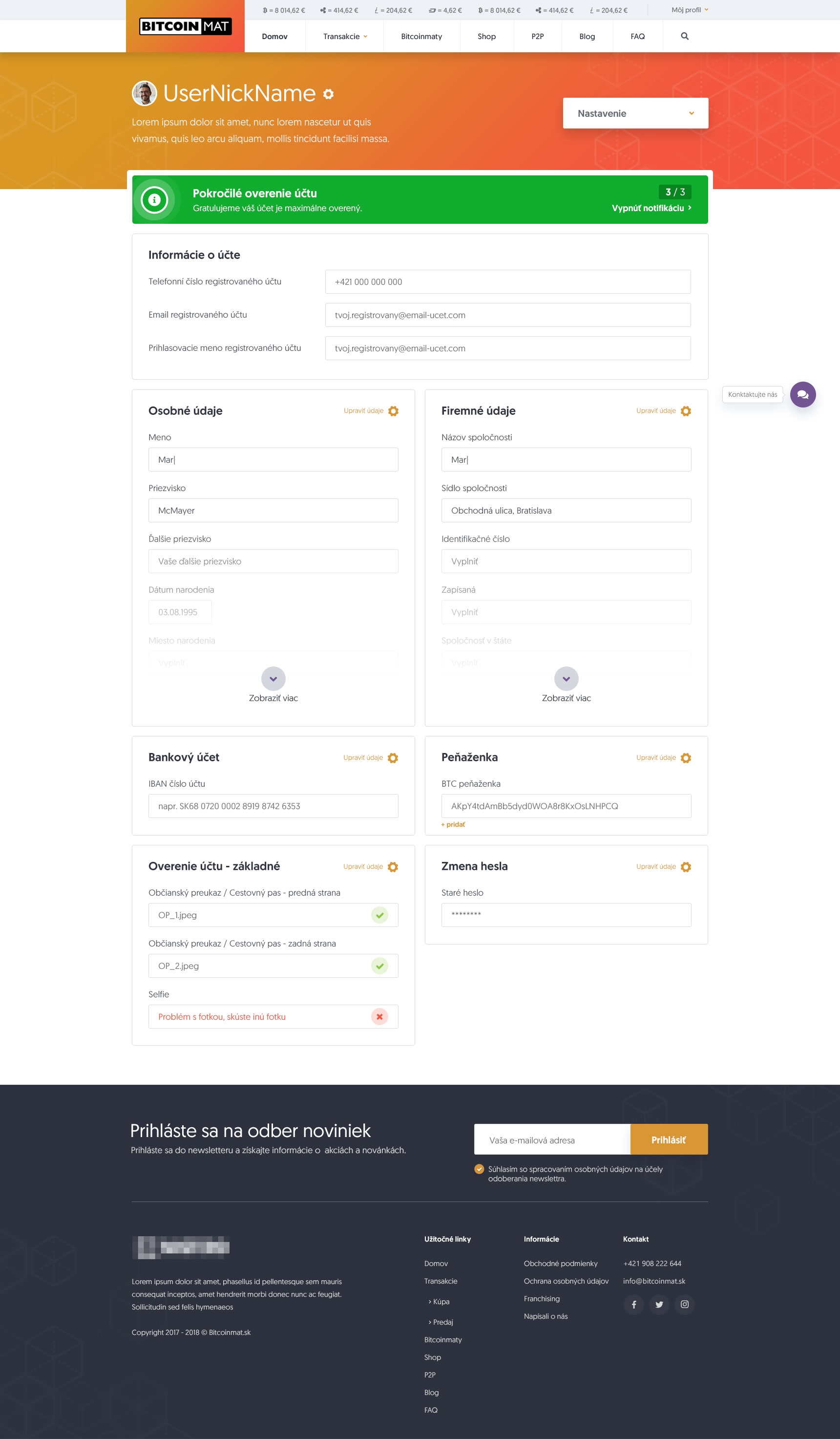This screenshot has height=1439, width=840.
Task: Click the gear icon next to UserNickName
Action: [328, 94]
